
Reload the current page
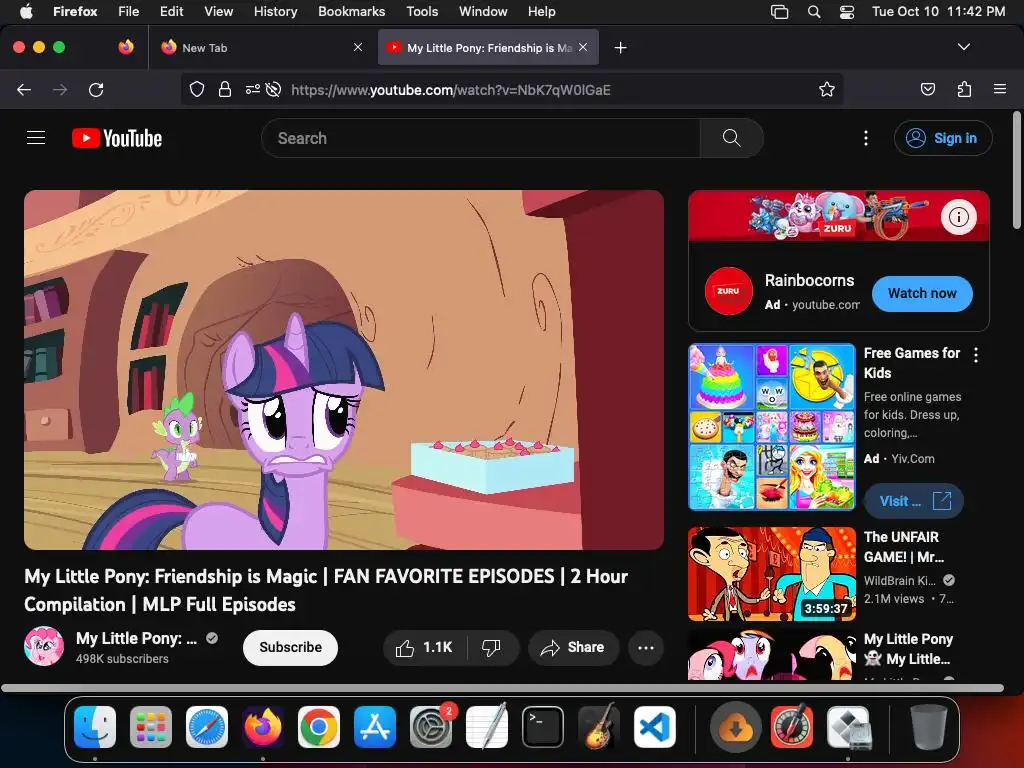coord(96,89)
